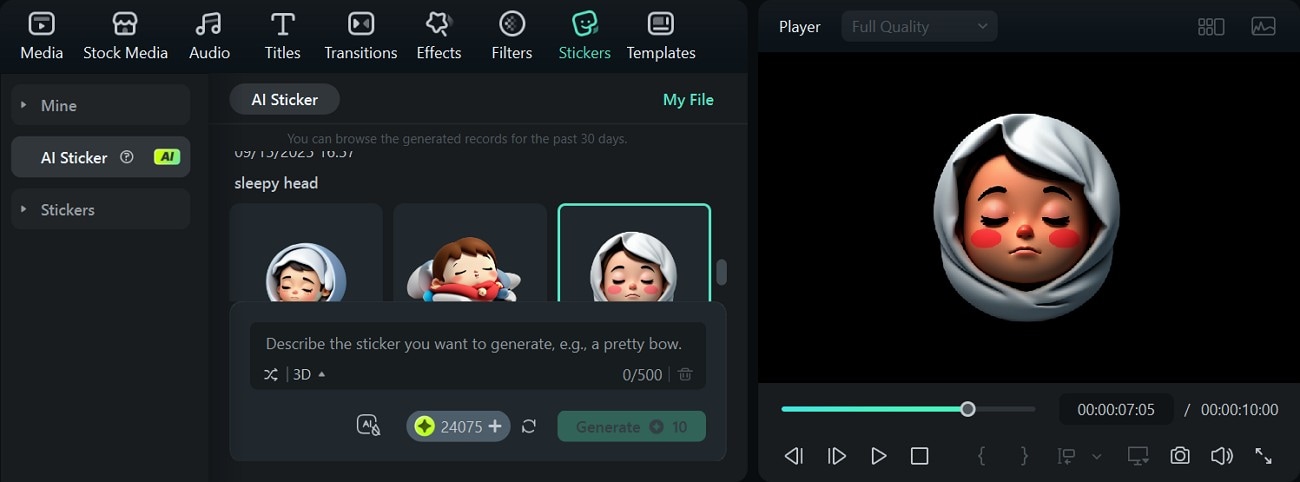Click the volume speaker icon
Screen dimensions: 1300x482
pos(1222,456)
